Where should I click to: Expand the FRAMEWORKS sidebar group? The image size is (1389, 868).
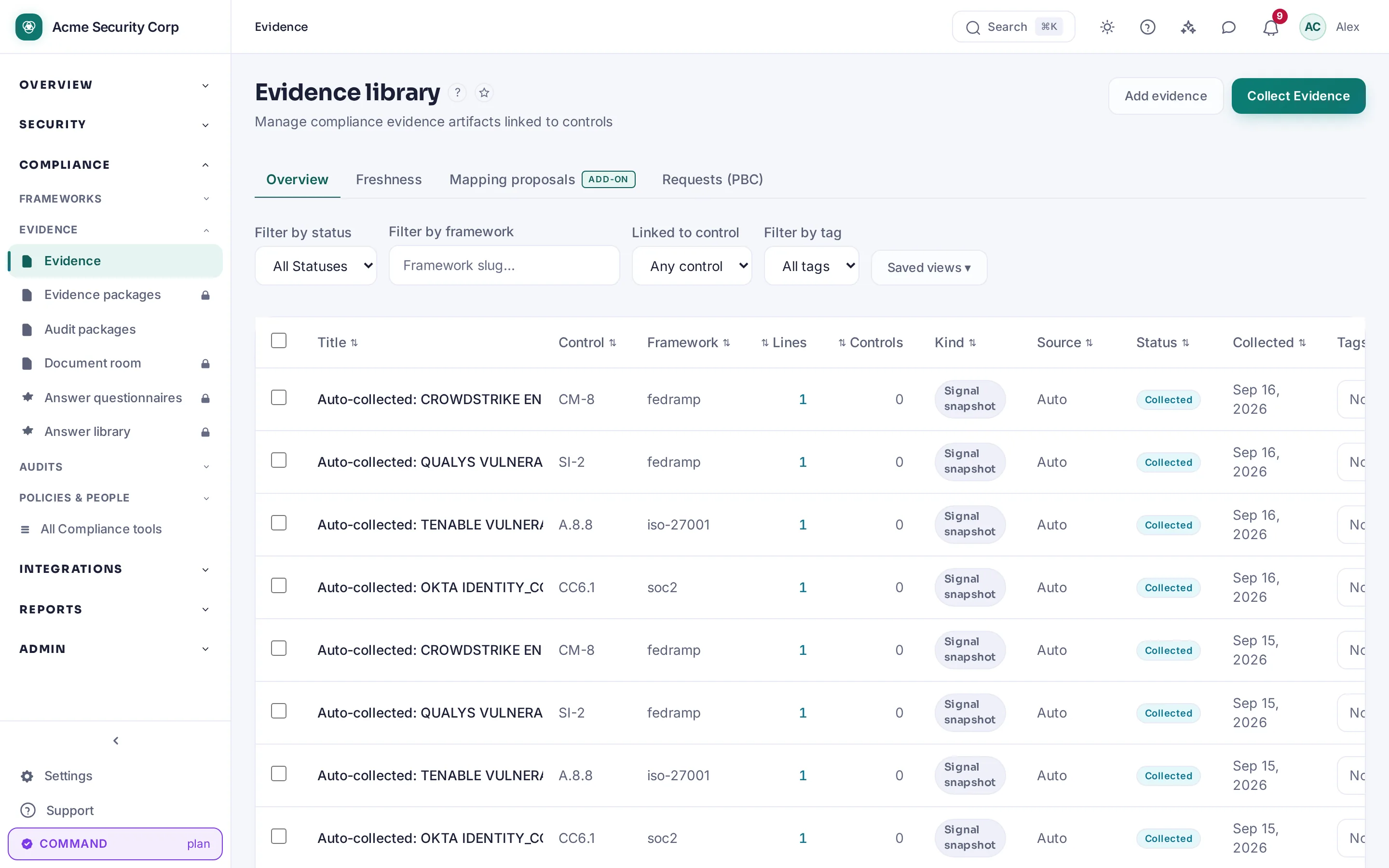coord(115,199)
